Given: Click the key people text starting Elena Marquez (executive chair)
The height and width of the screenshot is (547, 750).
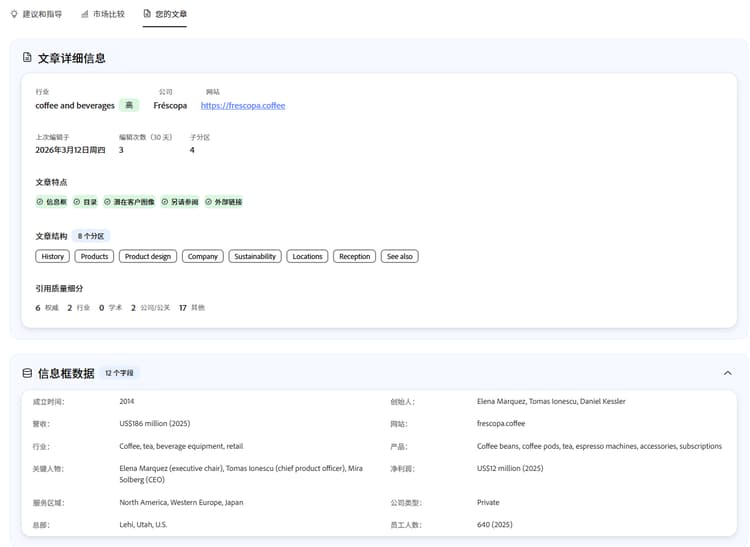Looking at the screenshot, I should [241, 474].
